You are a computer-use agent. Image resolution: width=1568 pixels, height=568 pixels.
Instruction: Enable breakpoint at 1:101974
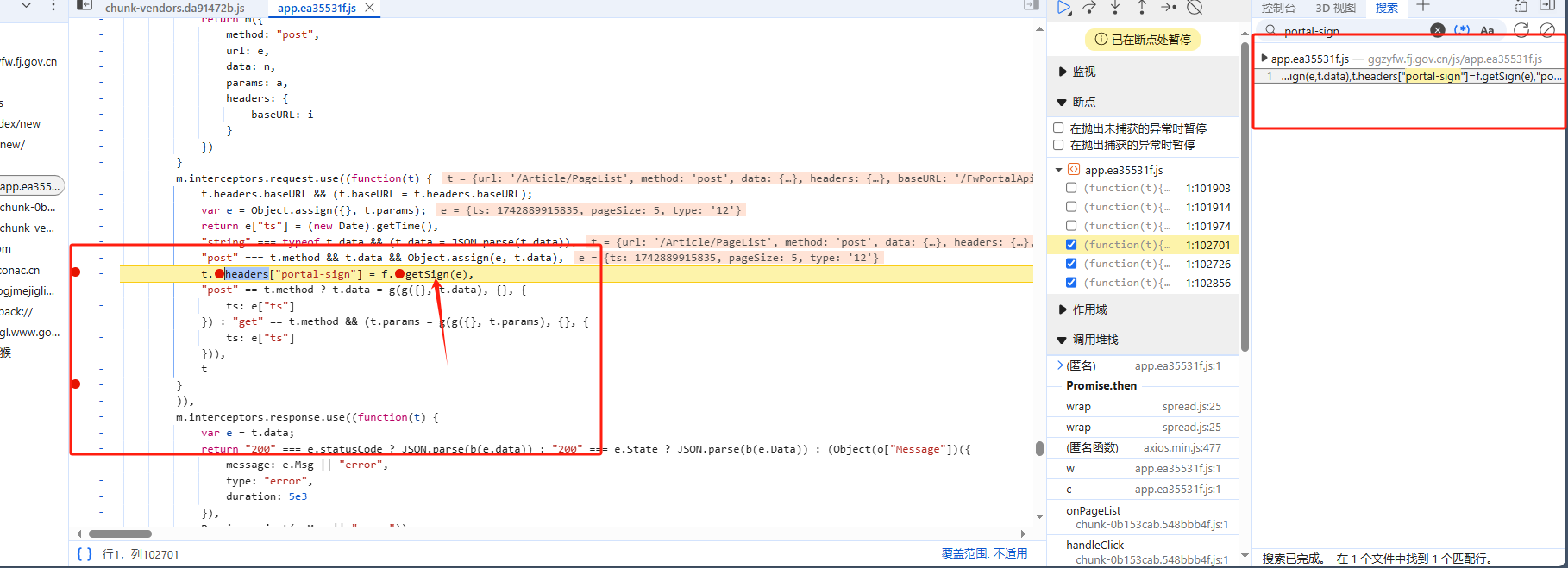click(1071, 226)
